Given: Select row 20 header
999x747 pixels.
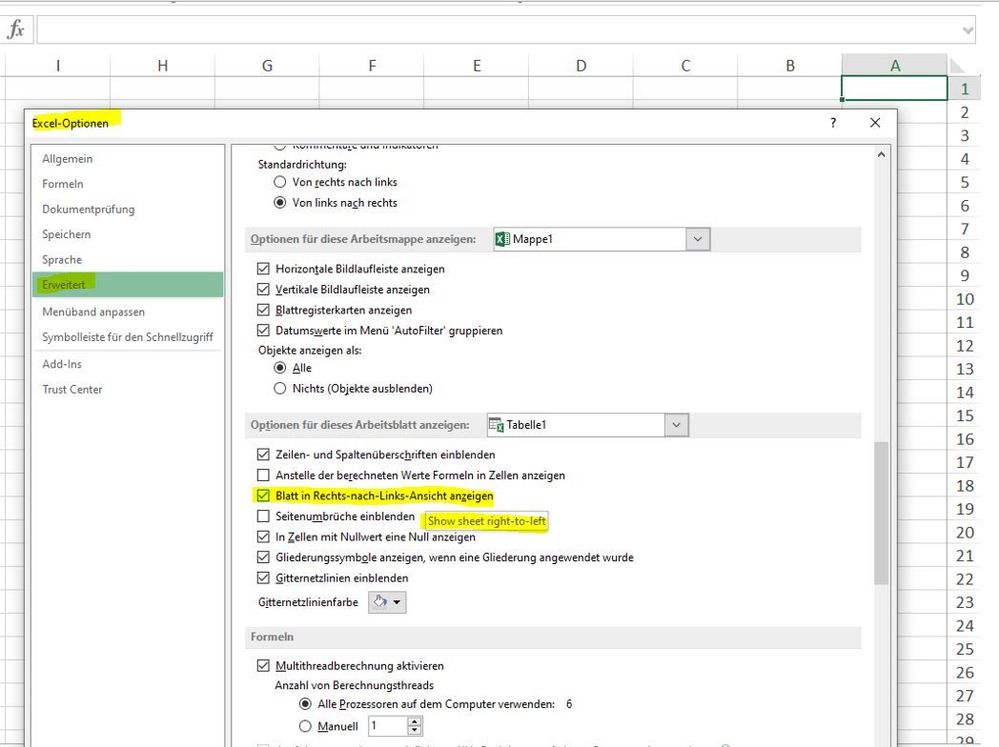Looking at the screenshot, I should 965,532.
